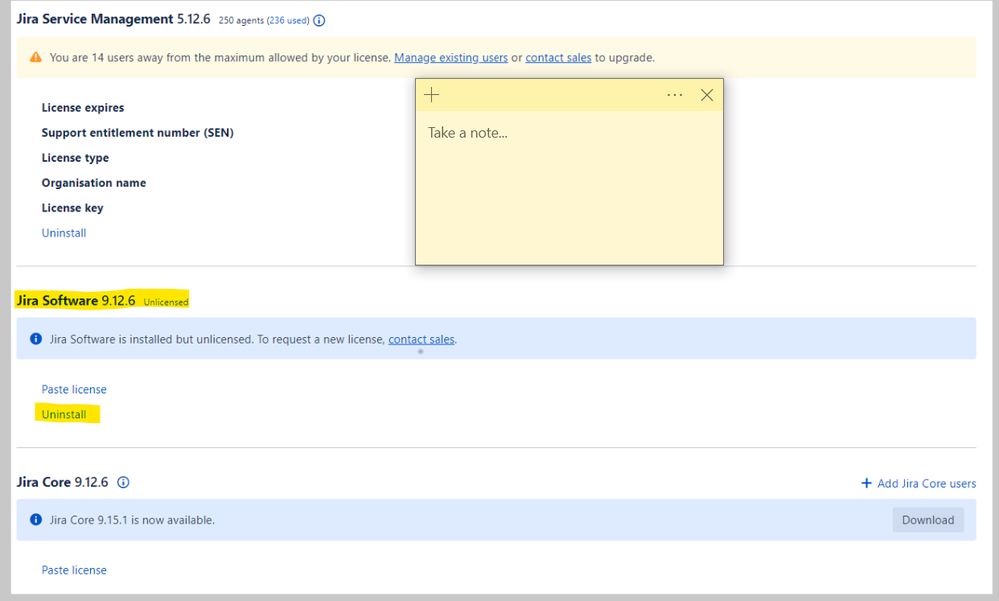
Task: Click the Add Jira Core users link
Action: [918, 483]
